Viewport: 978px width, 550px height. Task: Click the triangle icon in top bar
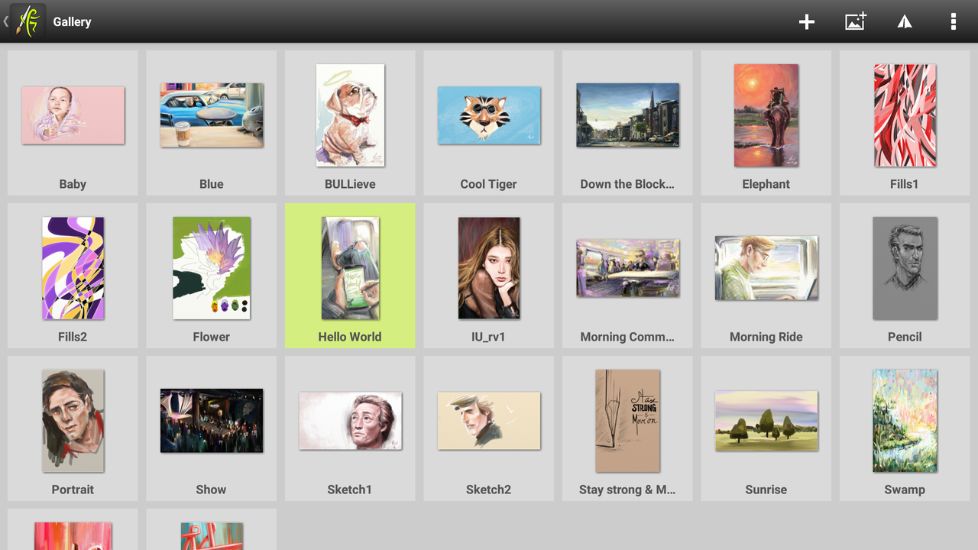[904, 22]
